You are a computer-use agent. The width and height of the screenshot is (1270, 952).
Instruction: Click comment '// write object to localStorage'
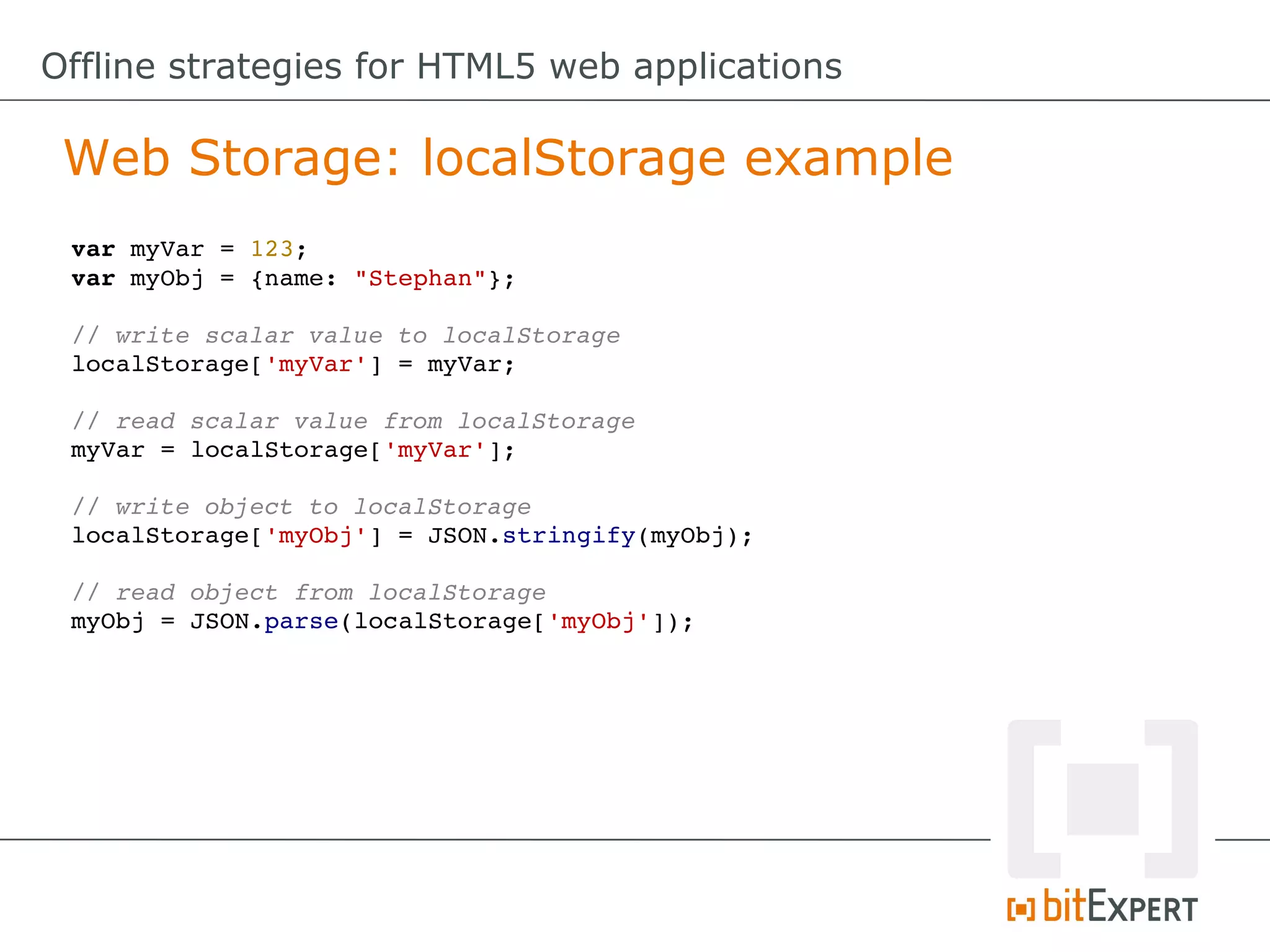pos(301,507)
